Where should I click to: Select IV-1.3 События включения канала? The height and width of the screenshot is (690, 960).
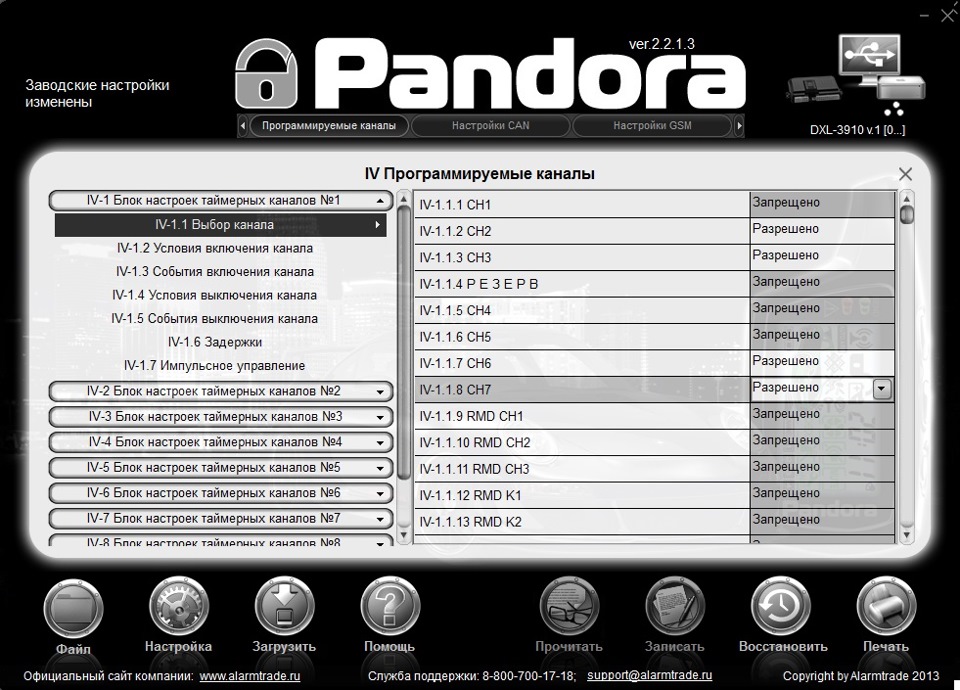tap(215, 272)
